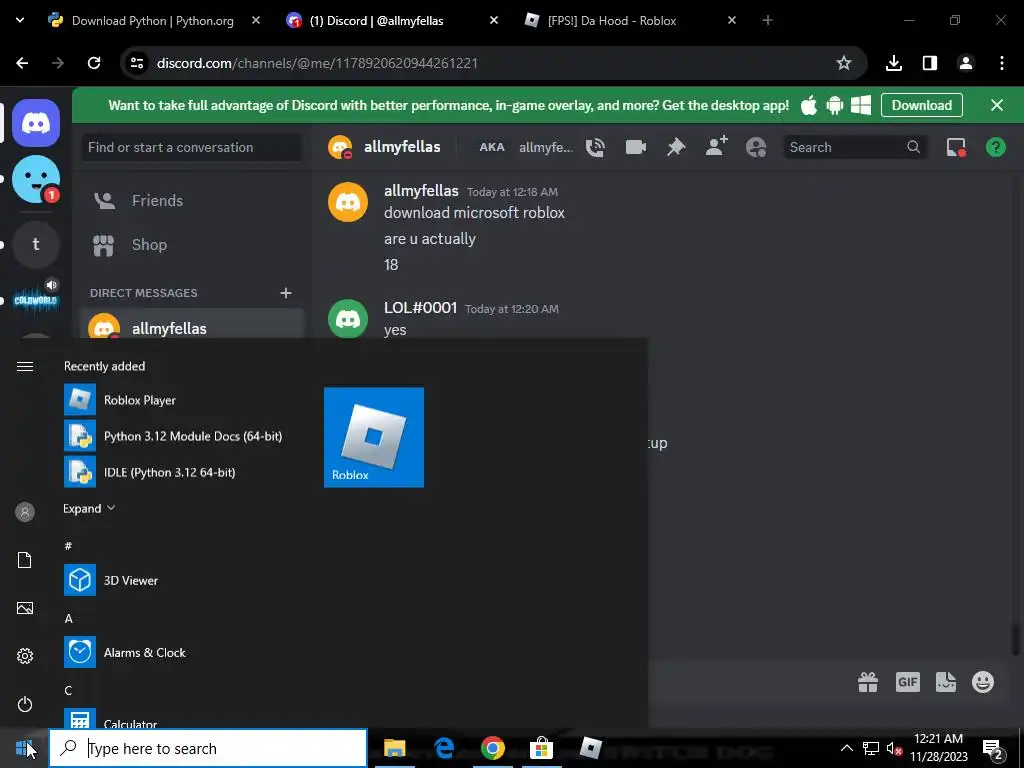Screen dimensions: 1024x768
Task: Open Power options in Start menu
Action: click(25, 704)
